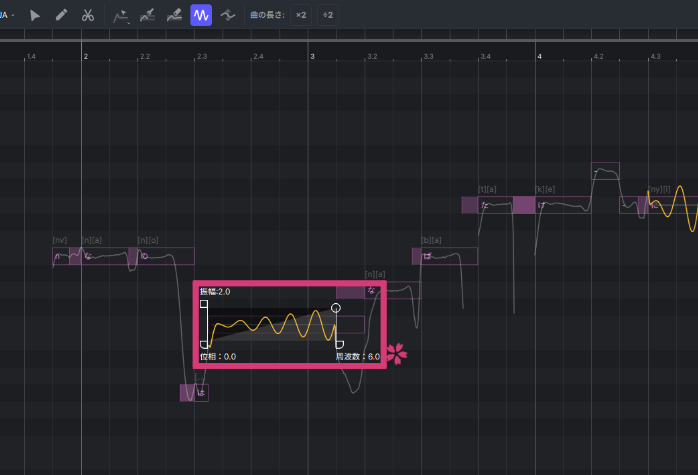Select the pencil draw tool
Viewport: 698px width, 475px height.
[61, 16]
